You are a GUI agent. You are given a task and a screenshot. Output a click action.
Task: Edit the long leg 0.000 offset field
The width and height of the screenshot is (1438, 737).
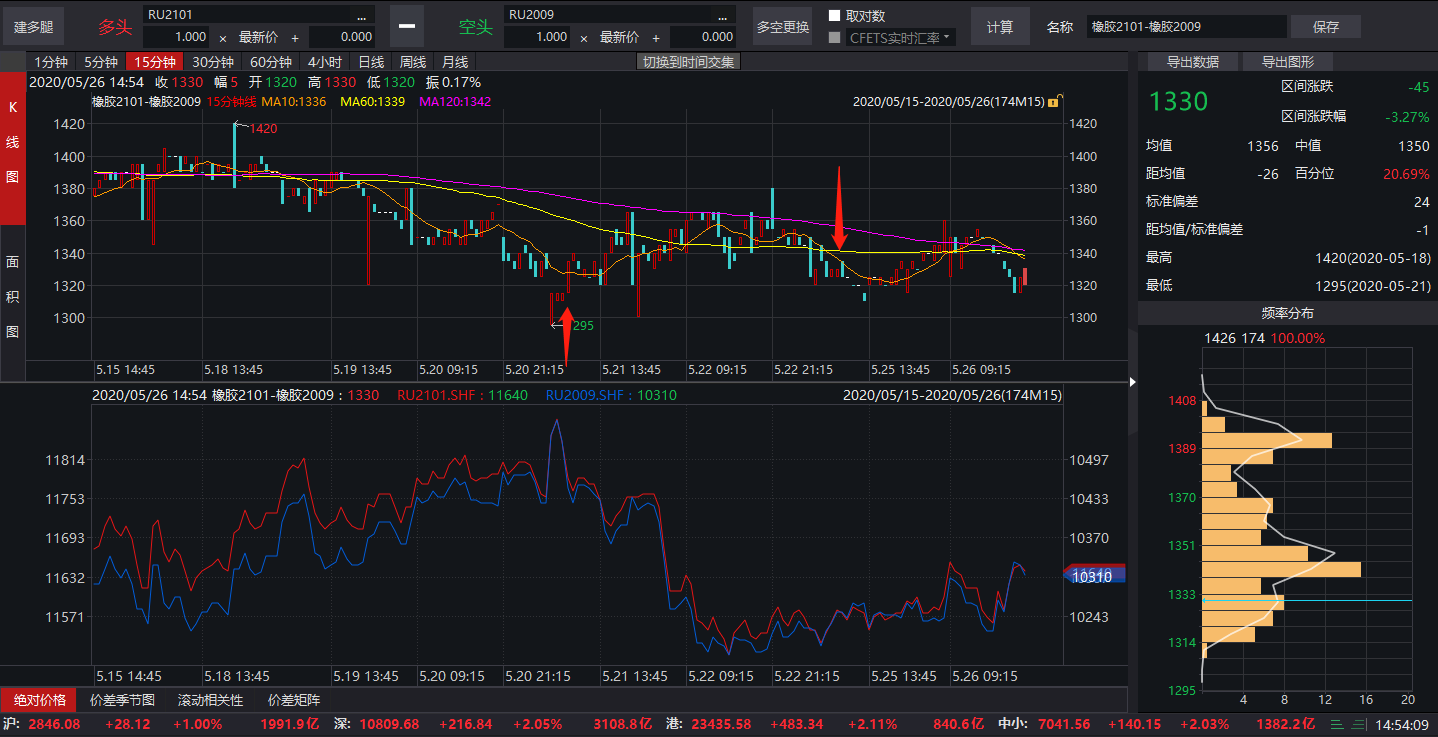342,37
